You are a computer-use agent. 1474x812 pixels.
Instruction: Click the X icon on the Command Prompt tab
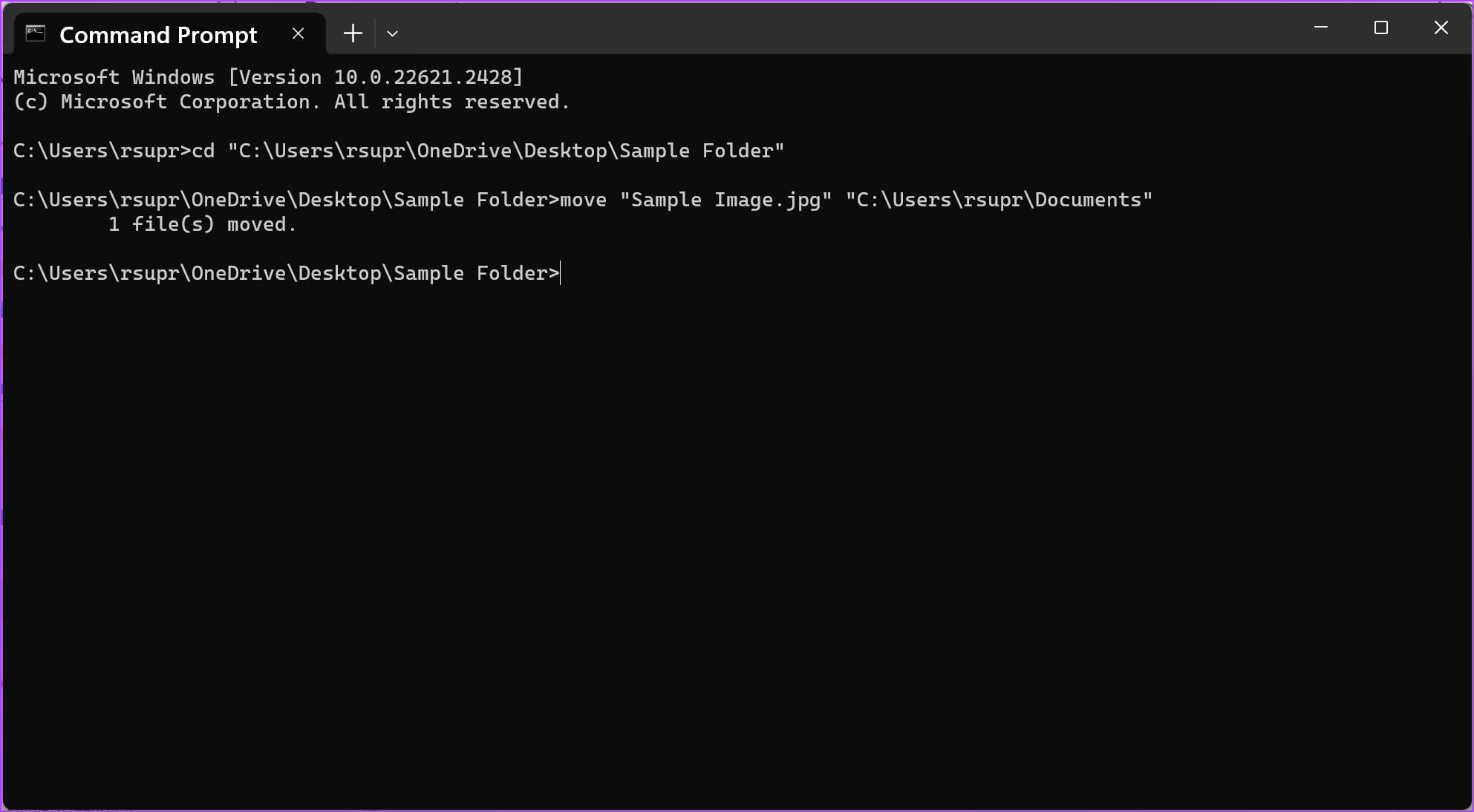pos(299,33)
